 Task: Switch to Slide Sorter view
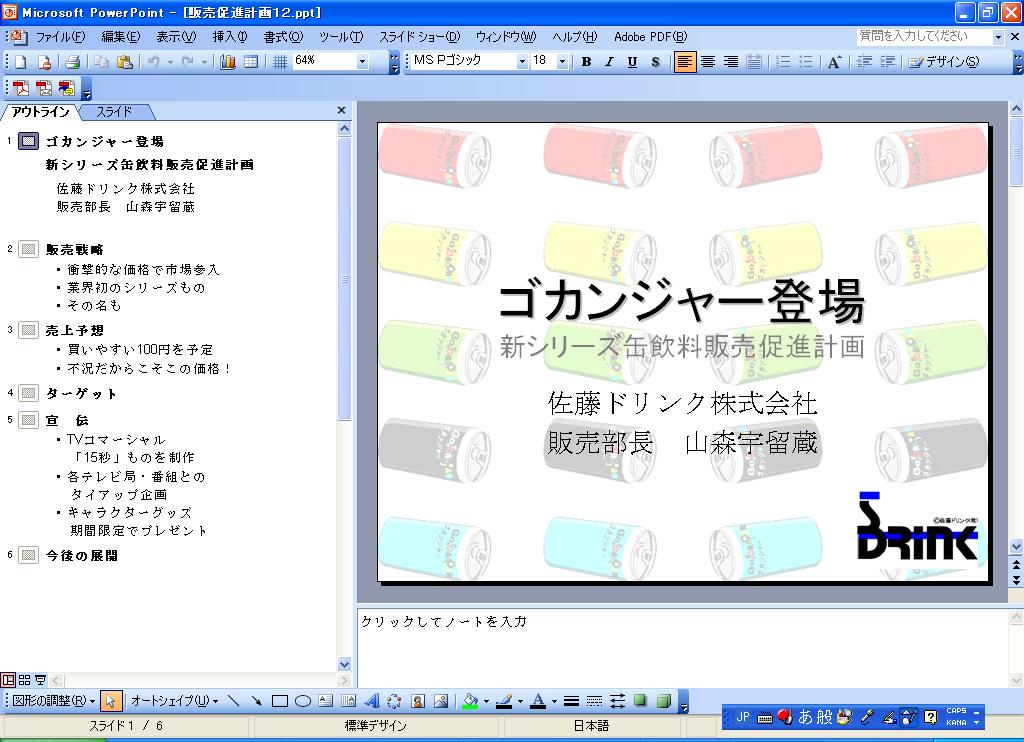point(25,680)
